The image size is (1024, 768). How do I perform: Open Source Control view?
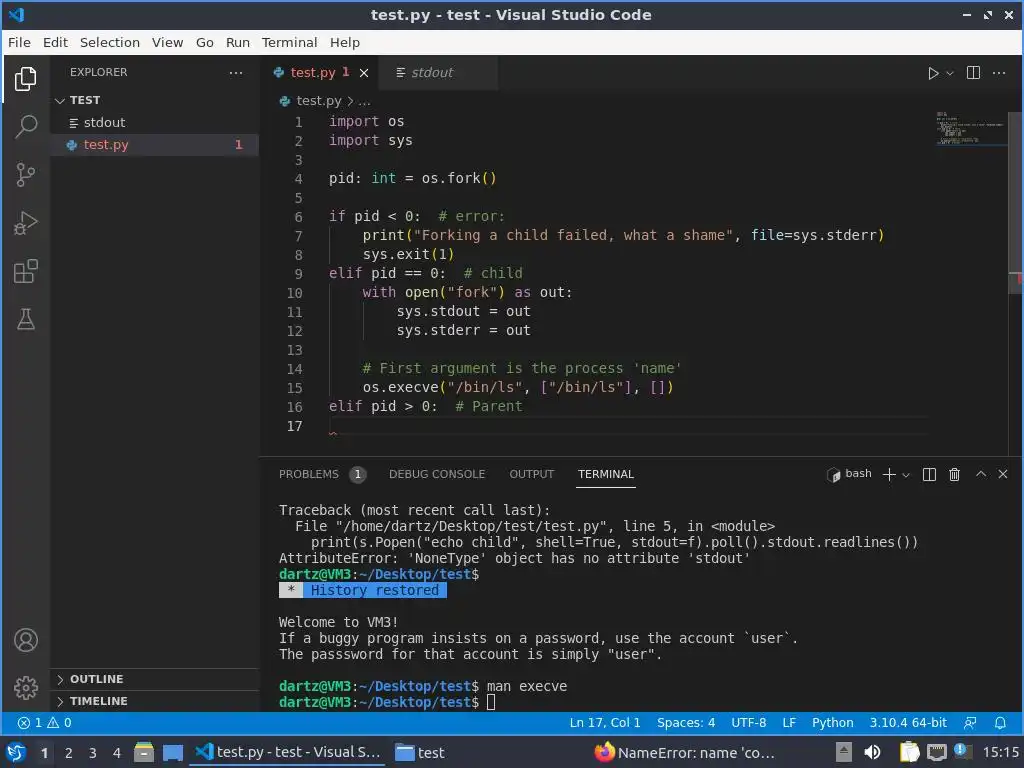tap(25, 174)
